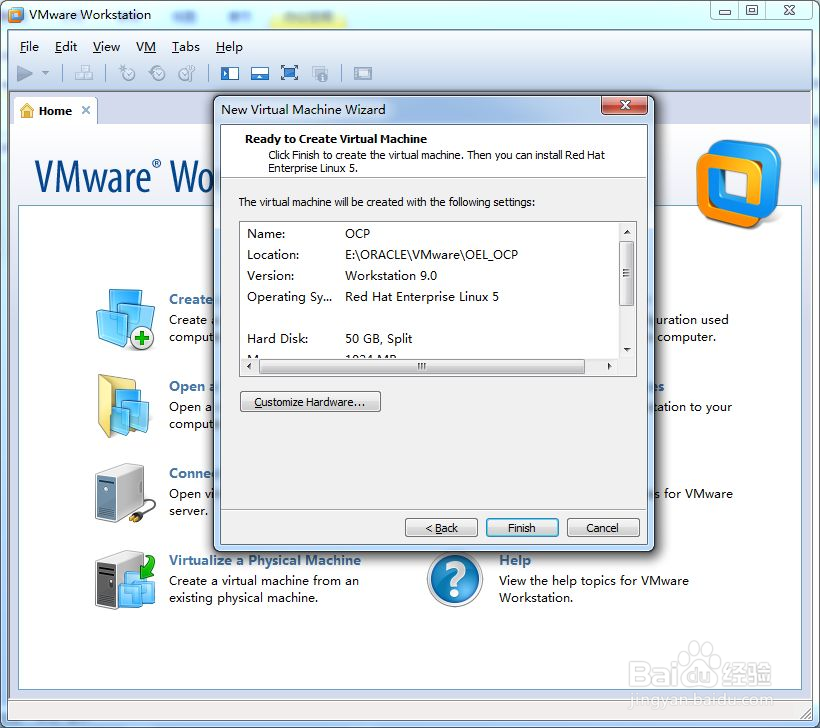Open the Virtualize a Physical Machine link
This screenshot has height=728, width=820.
265,560
